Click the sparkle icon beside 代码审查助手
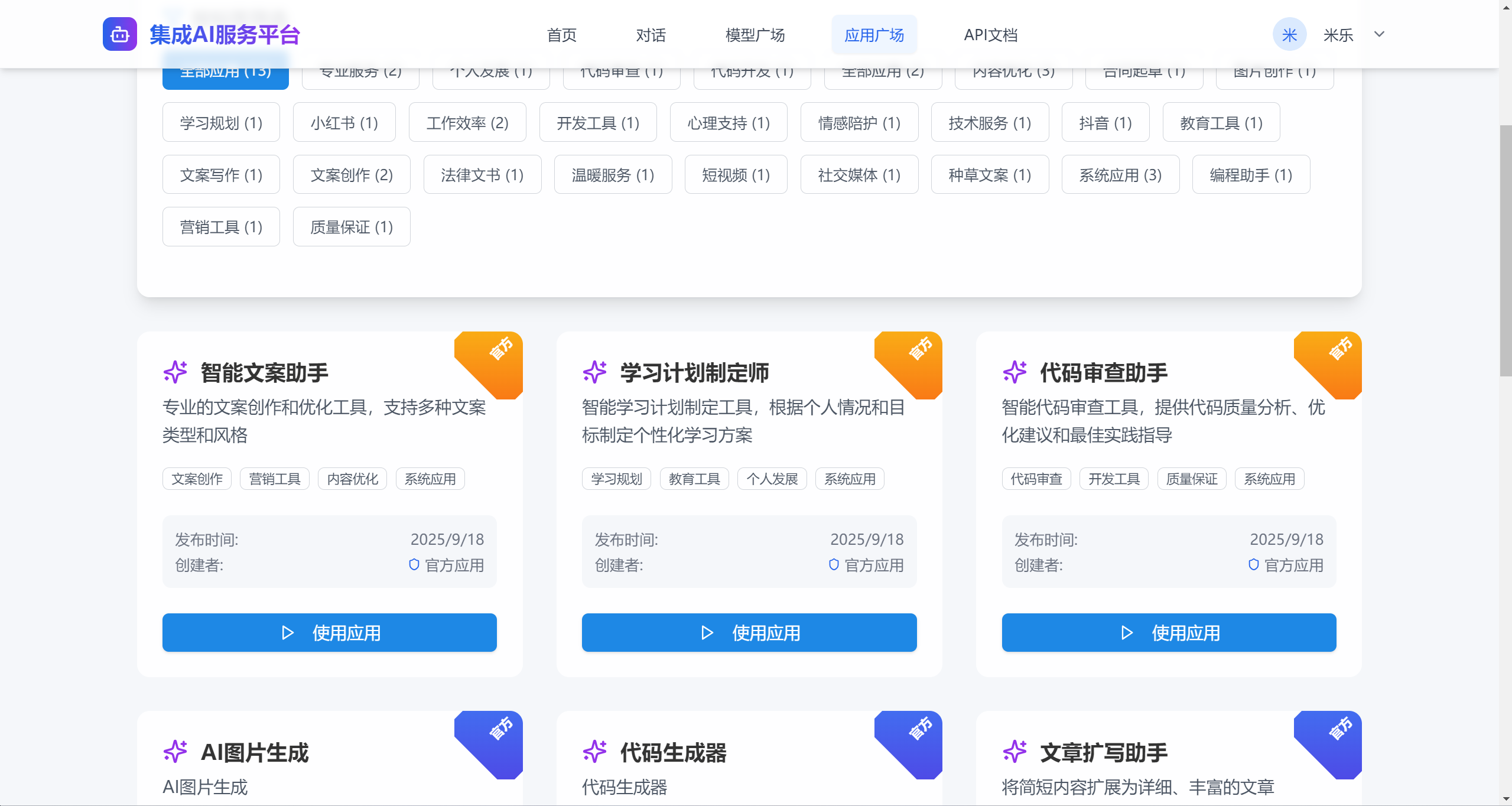 (1014, 372)
